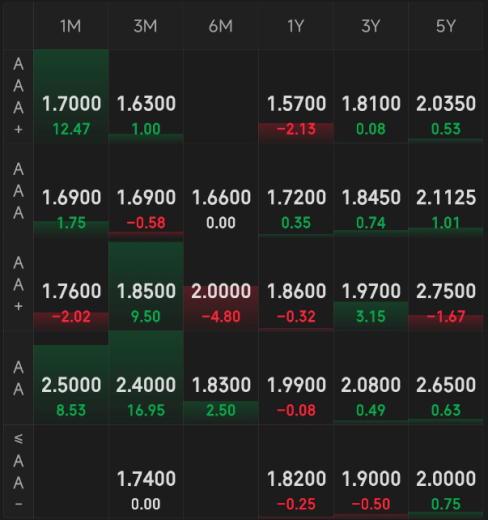
Task: Select the 3M column header
Action: (x=146, y=26)
